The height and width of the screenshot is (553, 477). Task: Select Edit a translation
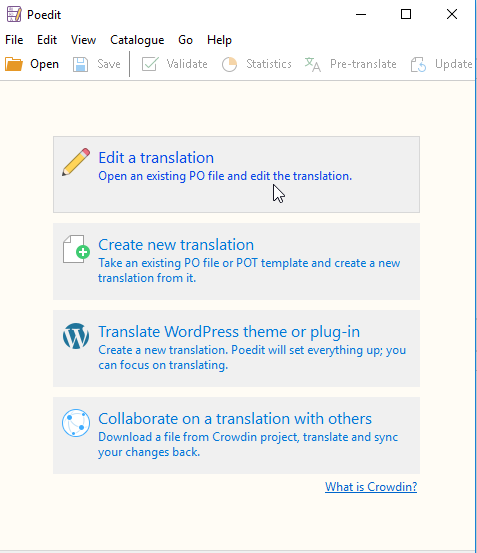(x=236, y=175)
